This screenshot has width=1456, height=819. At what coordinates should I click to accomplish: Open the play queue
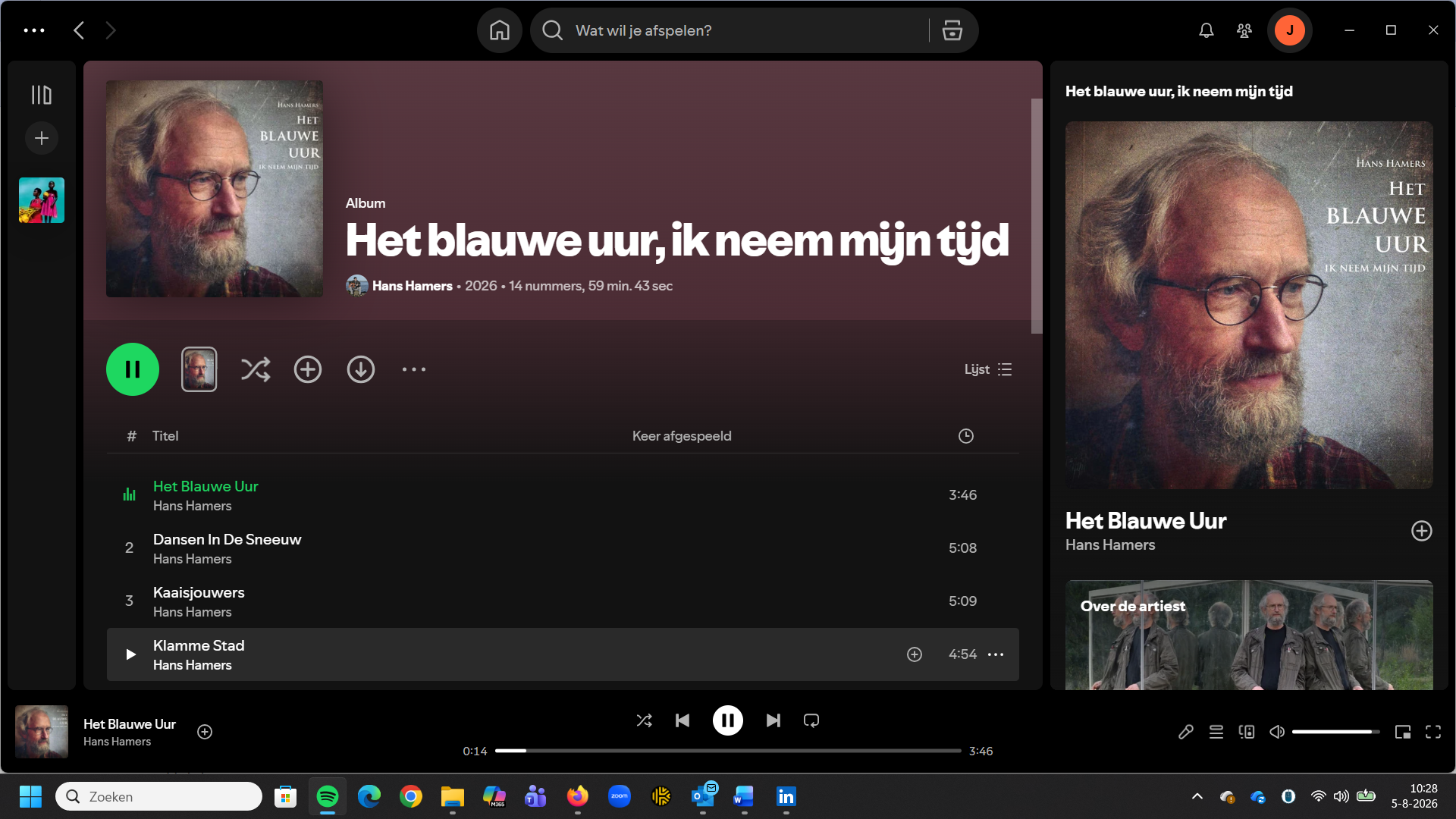point(1216,732)
